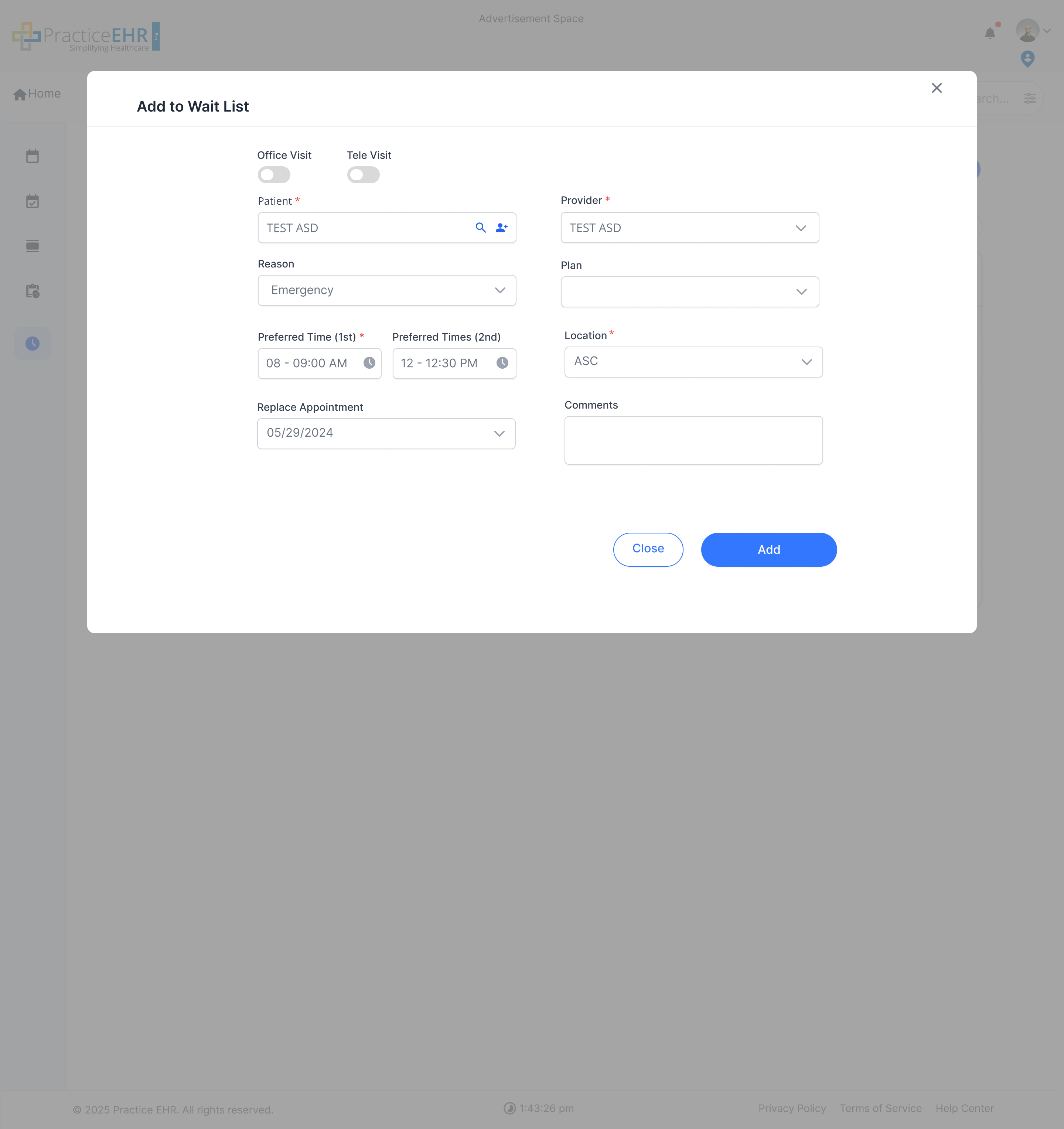Open the search filter settings icon
The height and width of the screenshot is (1129, 1064).
coord(1030,98)
